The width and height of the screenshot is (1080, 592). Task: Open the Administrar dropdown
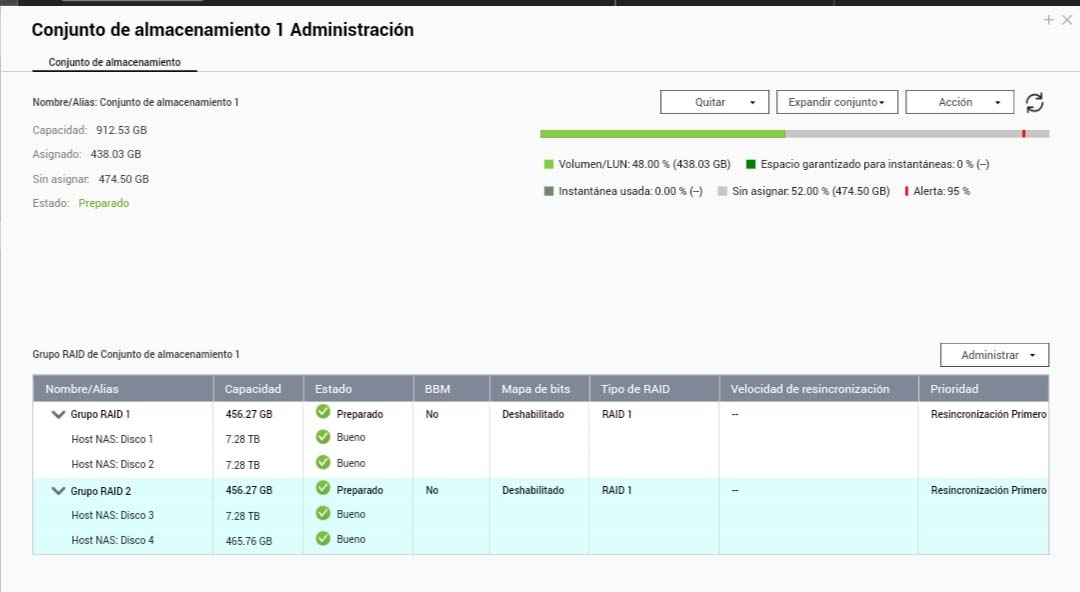coord(994,355)
